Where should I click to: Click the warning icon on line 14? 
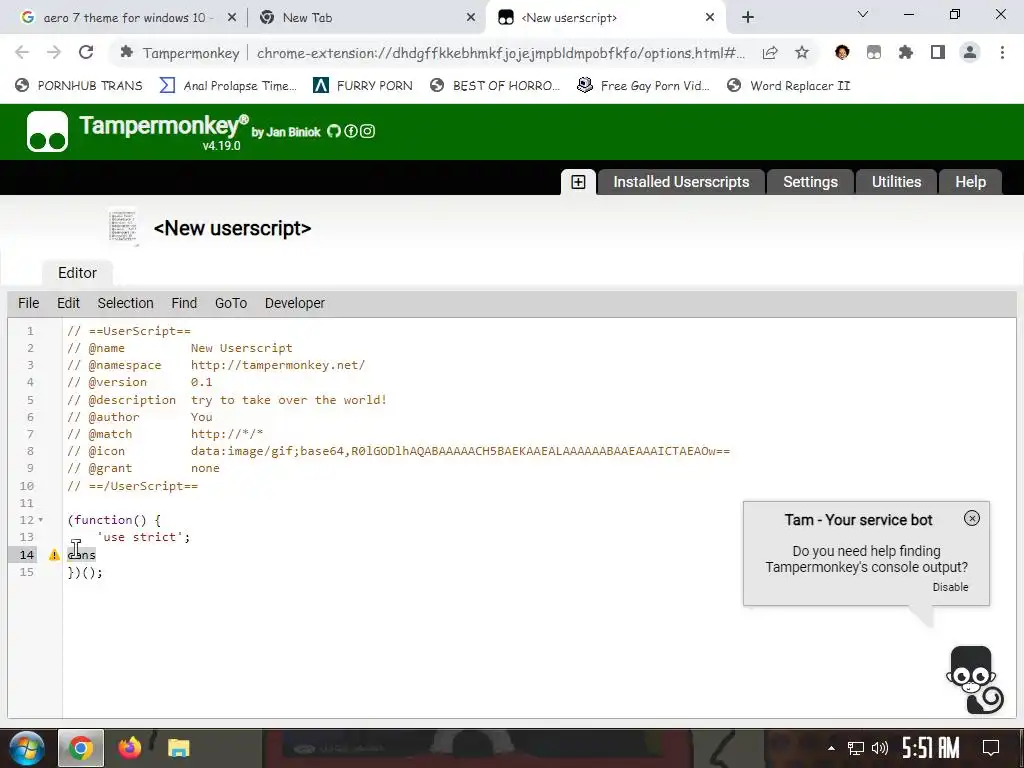point(54,555)
